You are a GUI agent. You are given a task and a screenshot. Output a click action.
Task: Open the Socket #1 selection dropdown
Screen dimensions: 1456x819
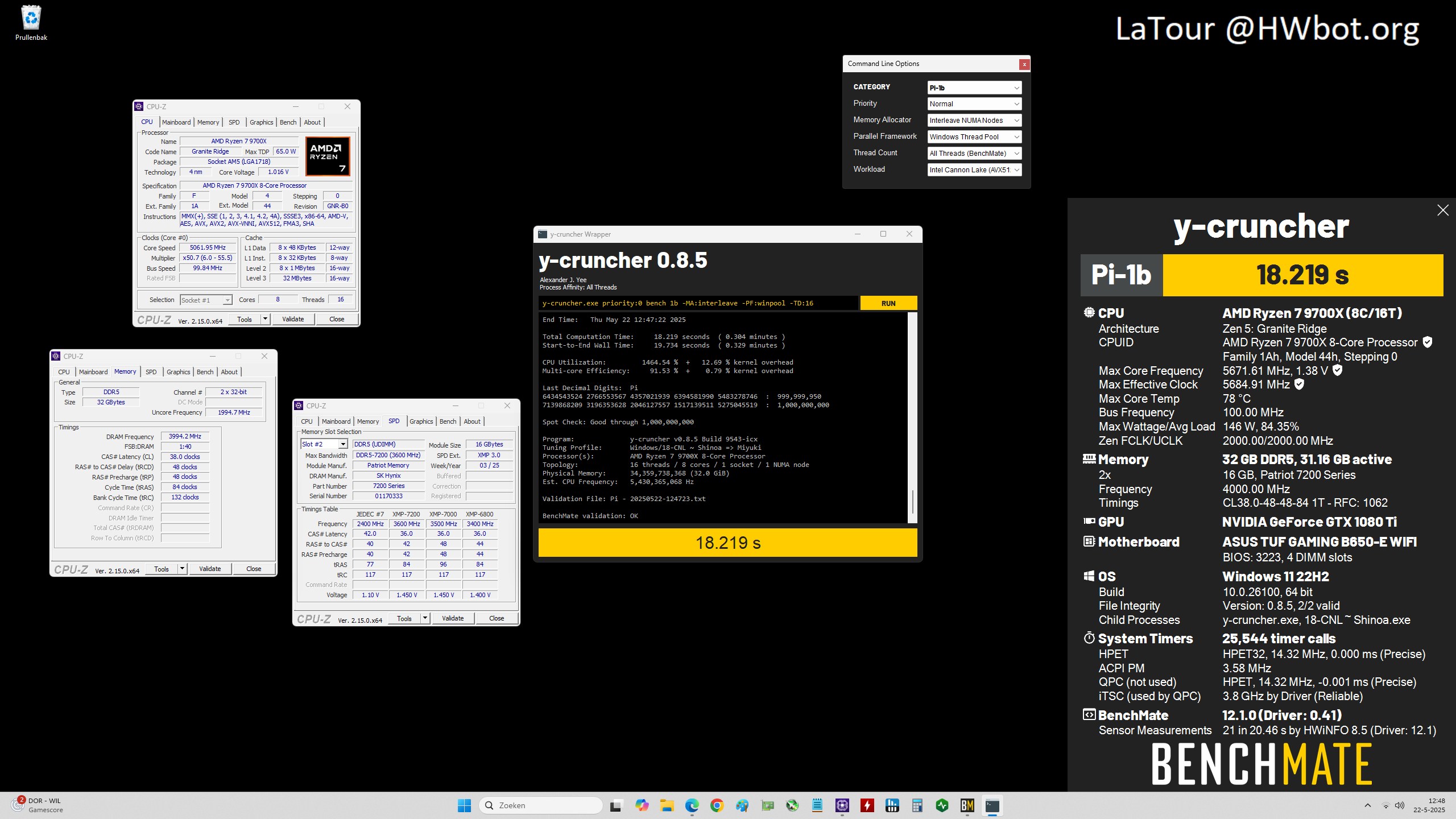point(206,300)
